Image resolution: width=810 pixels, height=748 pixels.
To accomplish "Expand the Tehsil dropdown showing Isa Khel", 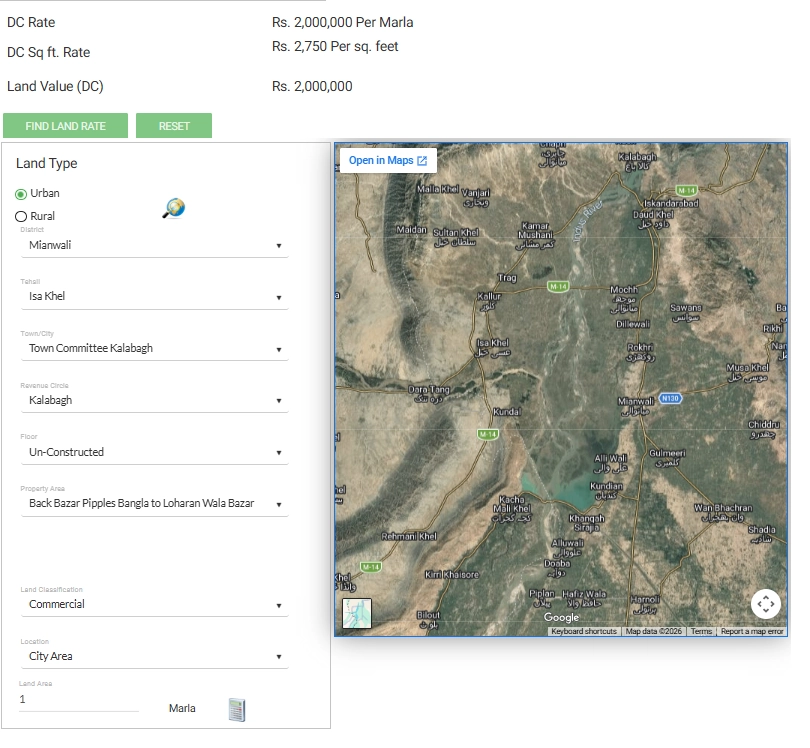I will (154, 297).
